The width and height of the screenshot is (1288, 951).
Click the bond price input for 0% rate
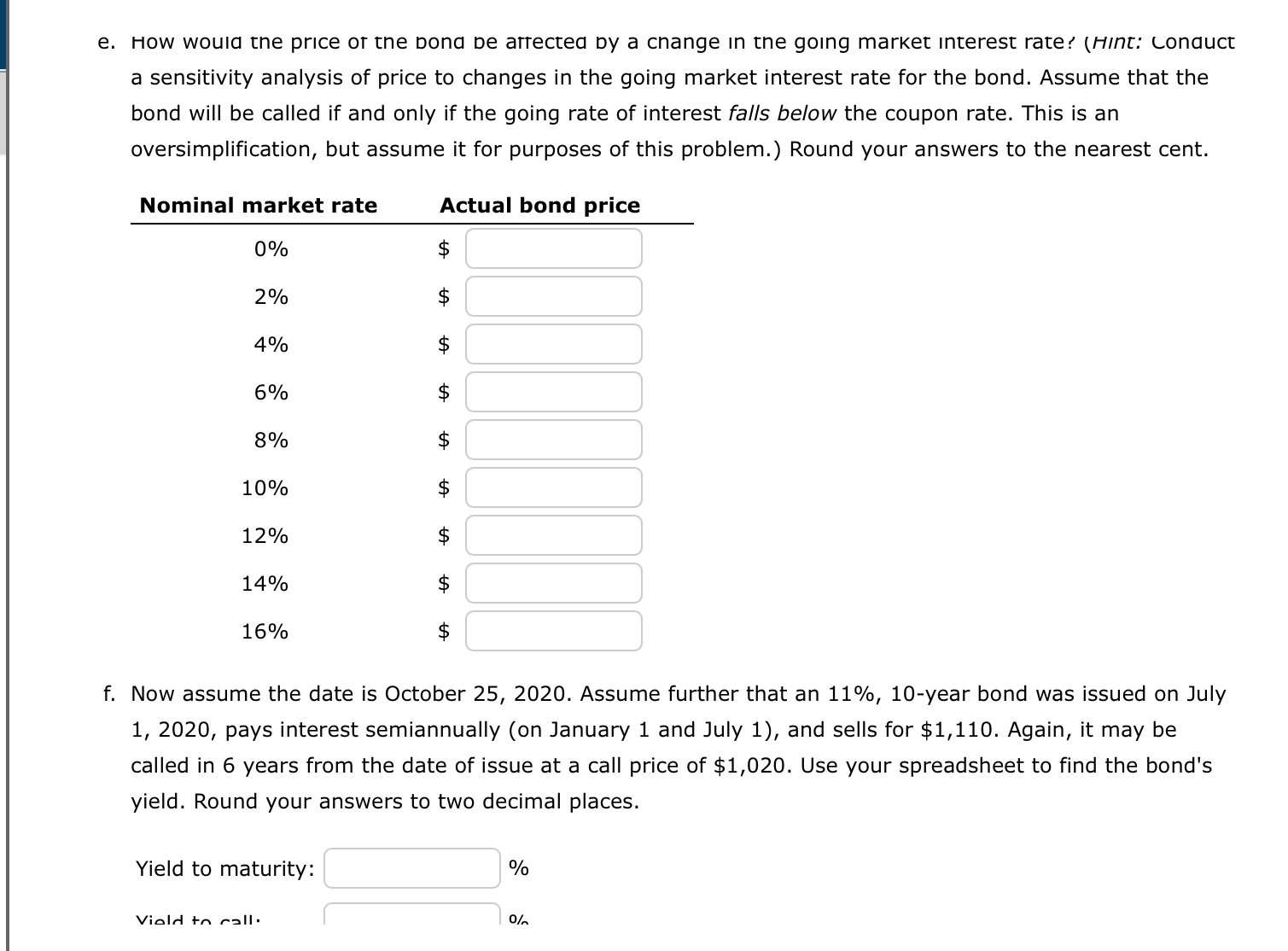553,248
